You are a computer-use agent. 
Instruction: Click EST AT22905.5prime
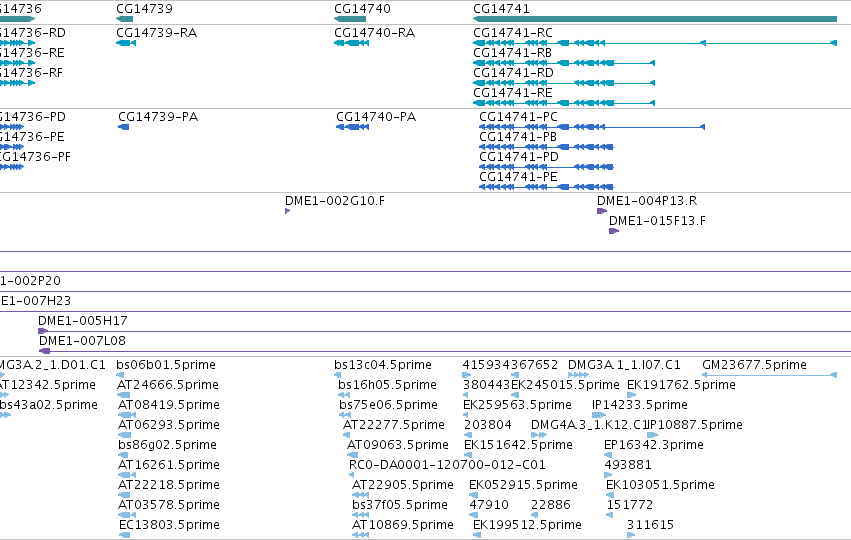click(x=403, y=485)
